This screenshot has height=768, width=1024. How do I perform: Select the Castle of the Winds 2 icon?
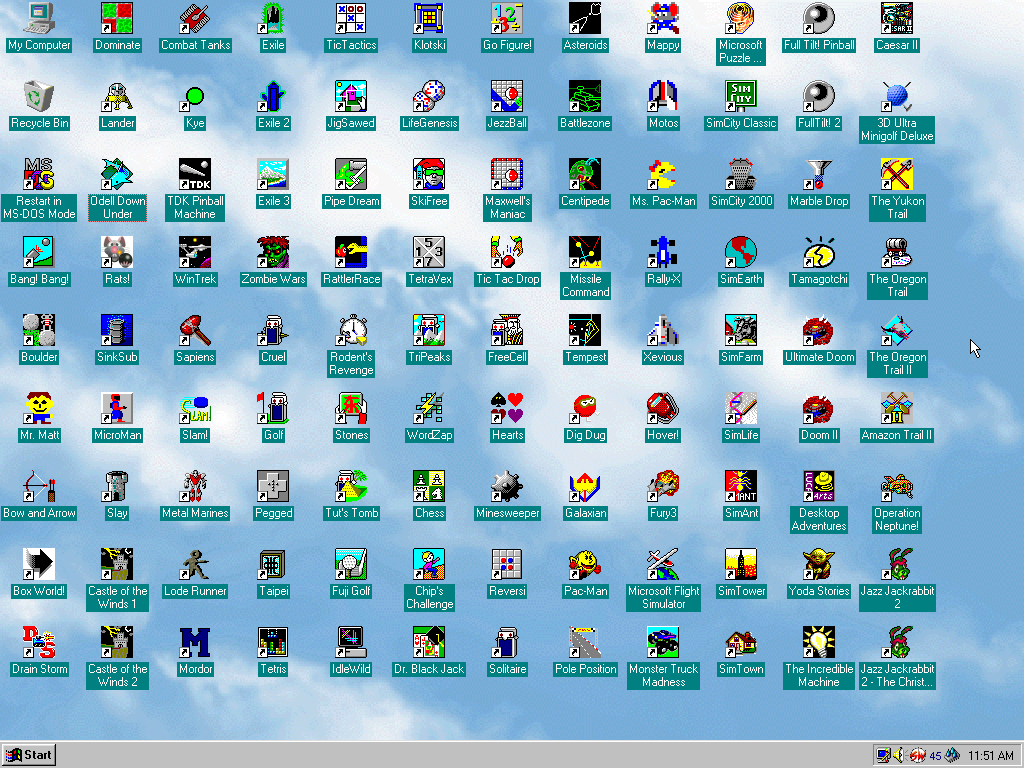point(117,641)
